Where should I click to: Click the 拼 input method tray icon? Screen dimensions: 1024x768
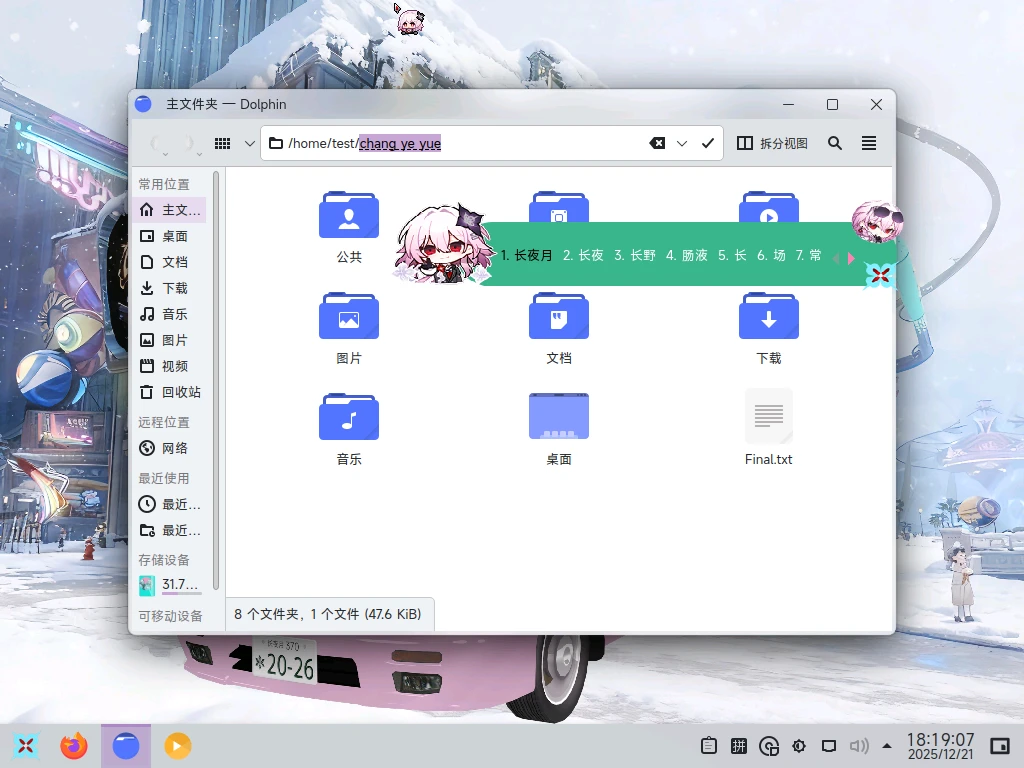739,745
